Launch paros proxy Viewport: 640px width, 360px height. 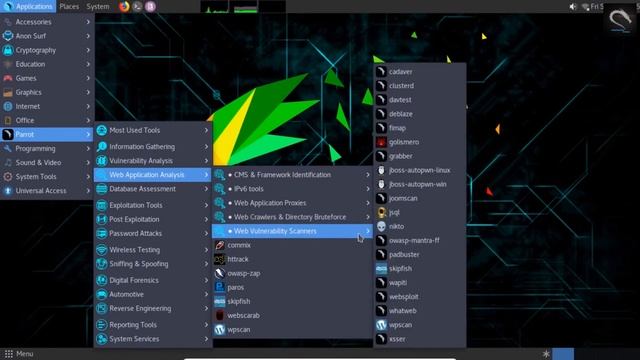[292, 287]
